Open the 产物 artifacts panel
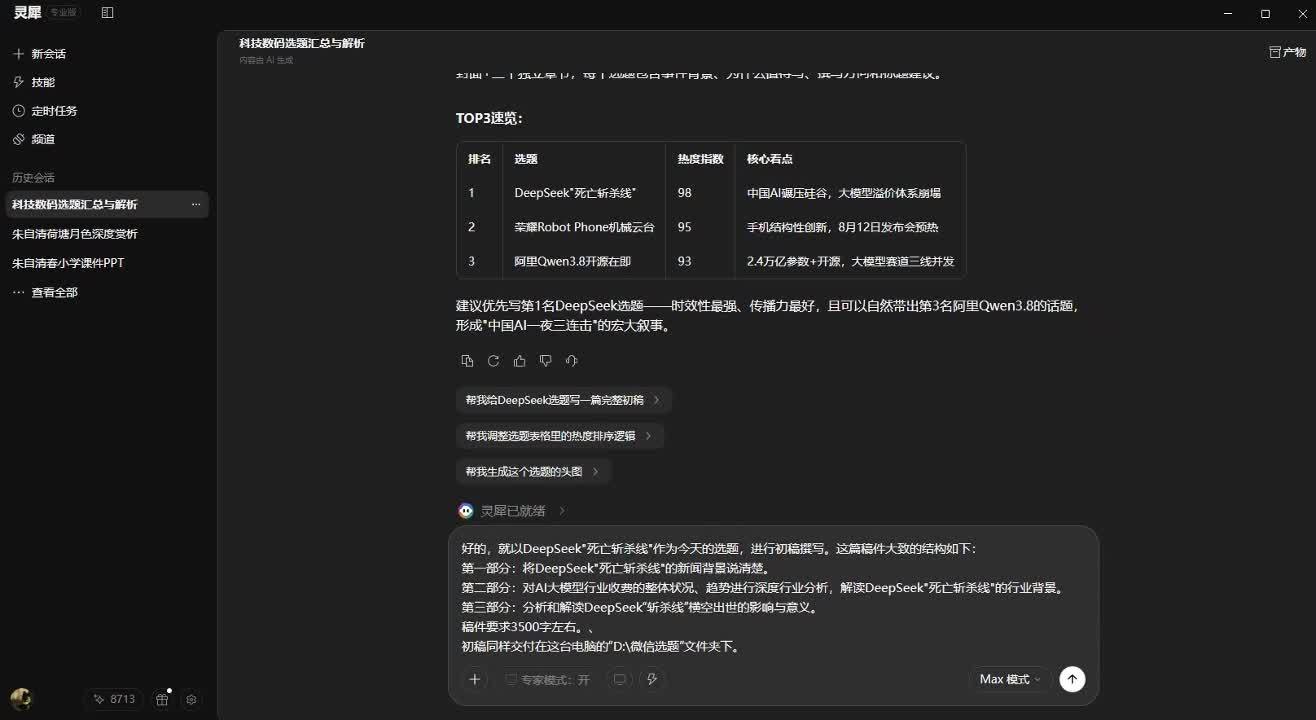 tap(1287, 52)
